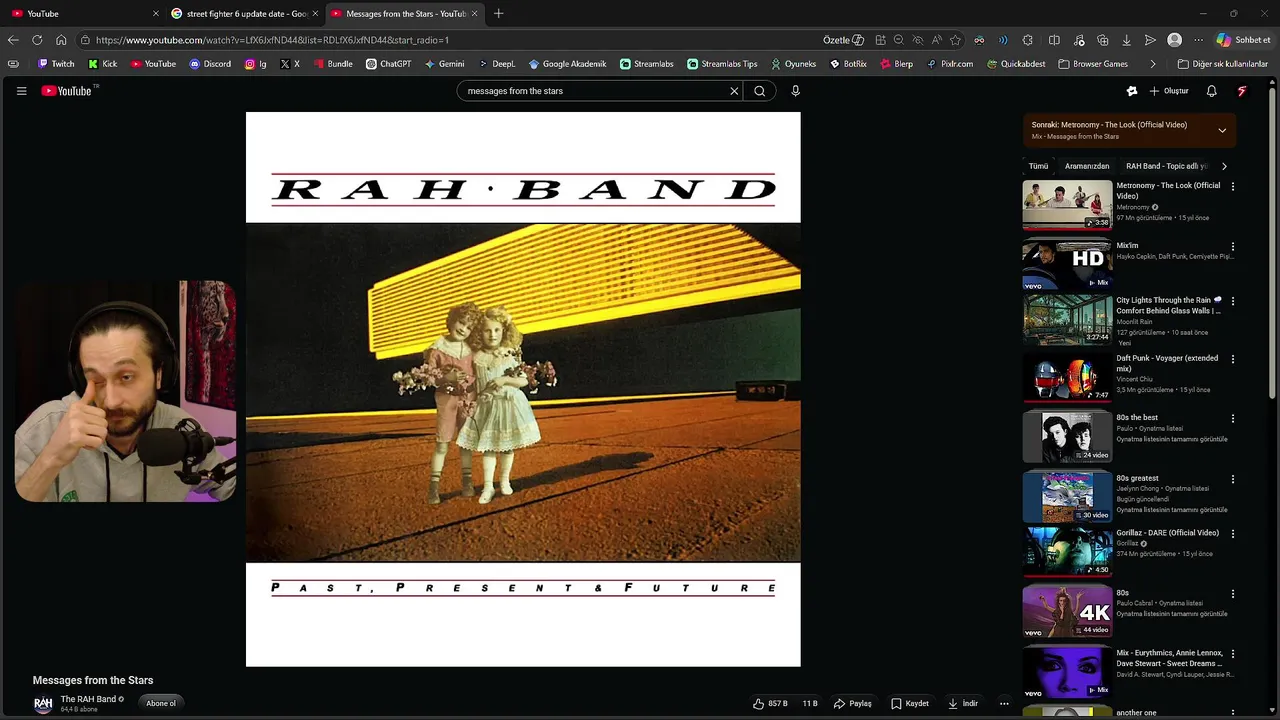Add this page to favorites (star icon)
The width and height of the screenshot is (1280, 720).
[955, 40]
